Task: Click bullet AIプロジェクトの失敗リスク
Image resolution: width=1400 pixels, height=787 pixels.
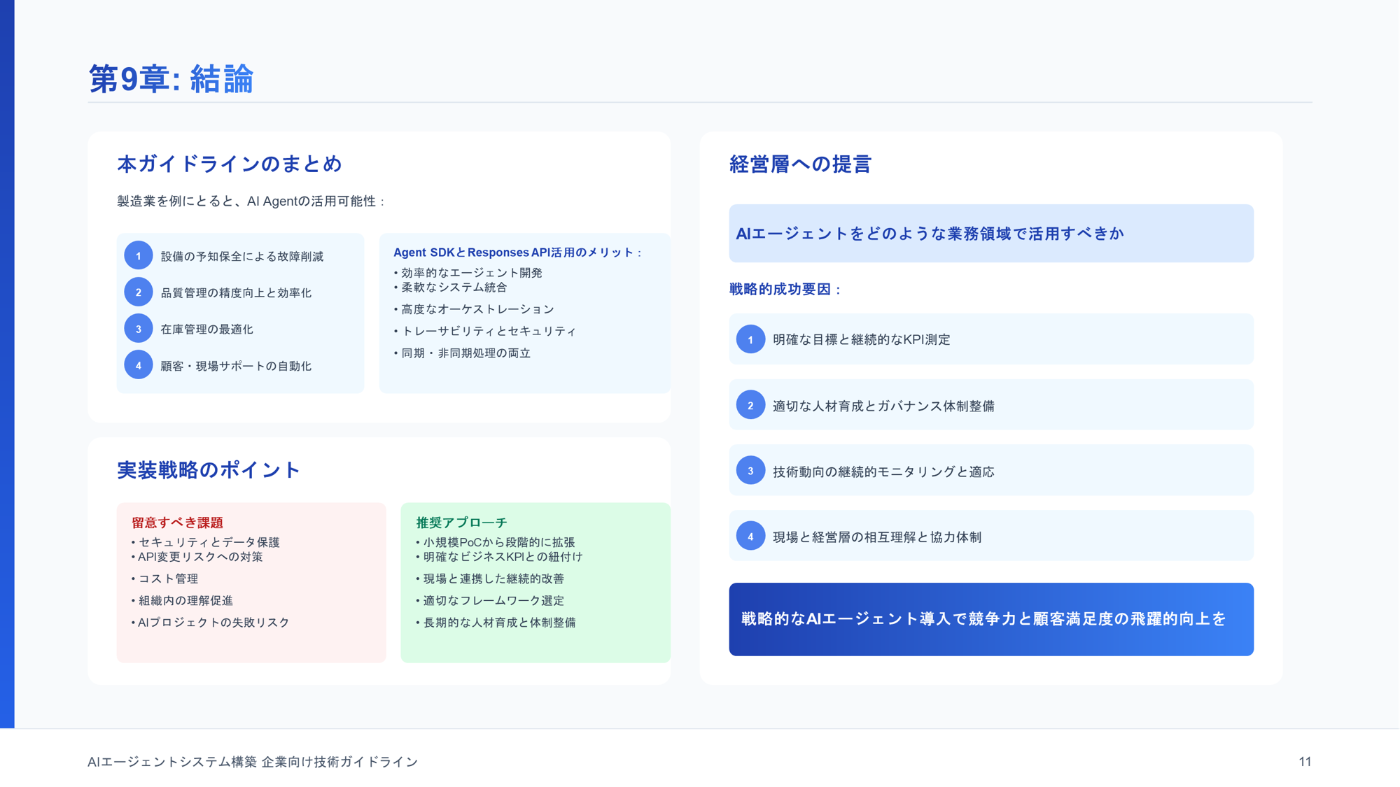Action: click(x=210, y=622)
